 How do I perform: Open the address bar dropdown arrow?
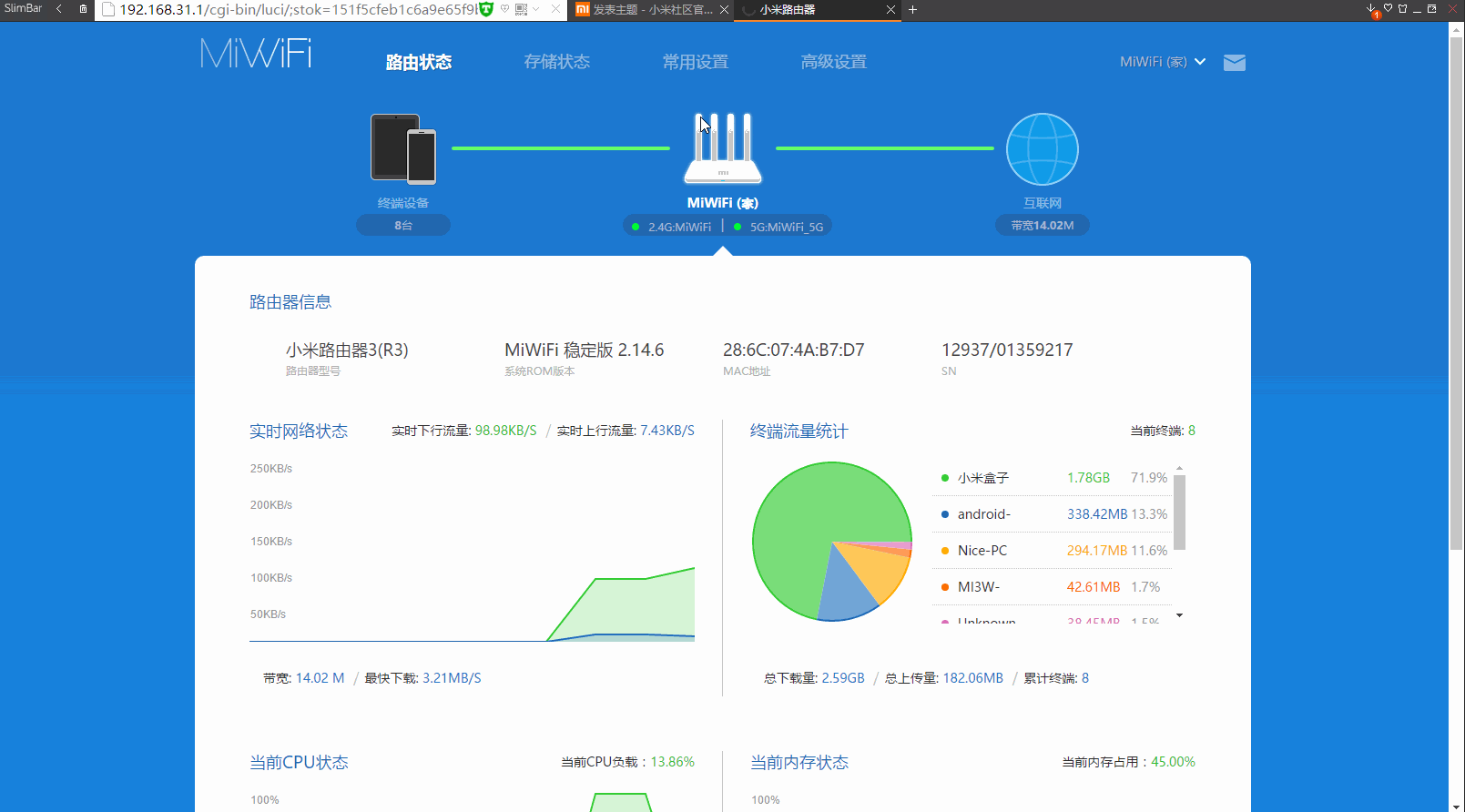tap(536, 9)
